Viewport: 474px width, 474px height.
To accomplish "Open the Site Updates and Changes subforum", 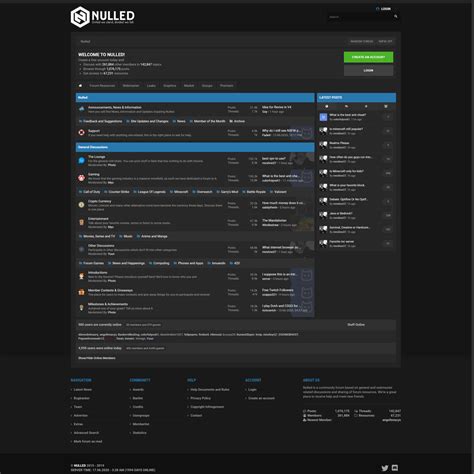I will (x=149, y=121).
